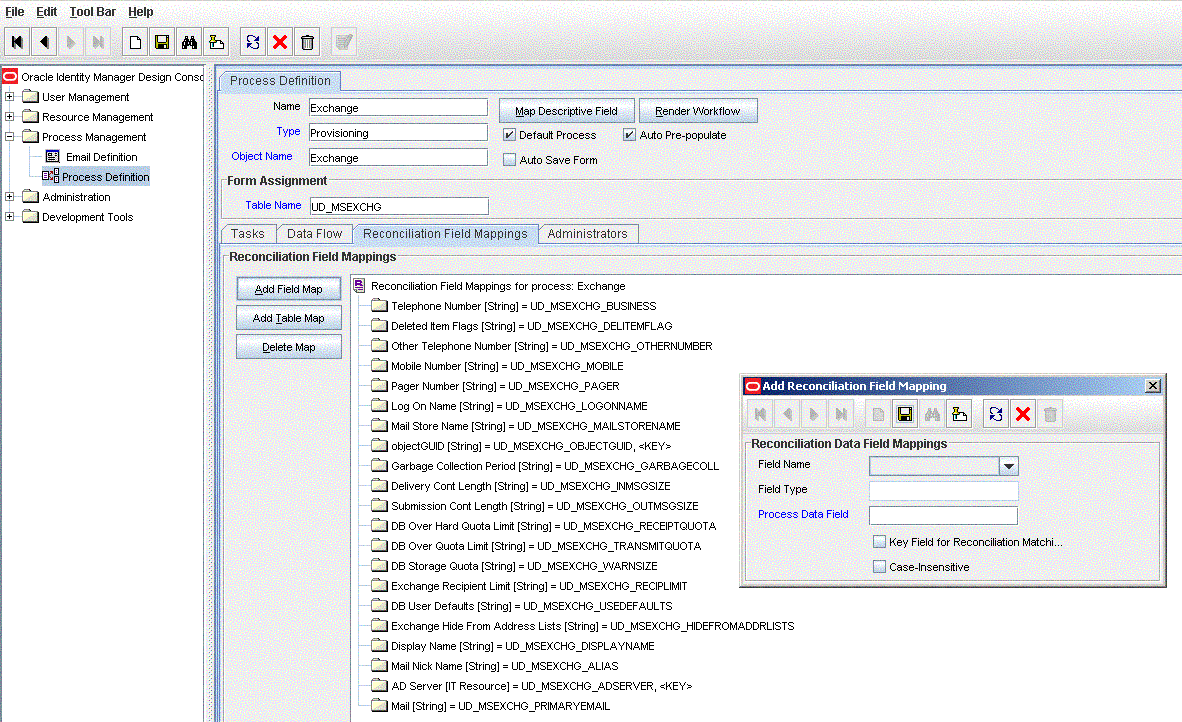Viewport: 1182px width, 722px height.
Task: Click the root mapping icon for process Exchange
Action: coord(359,286)
